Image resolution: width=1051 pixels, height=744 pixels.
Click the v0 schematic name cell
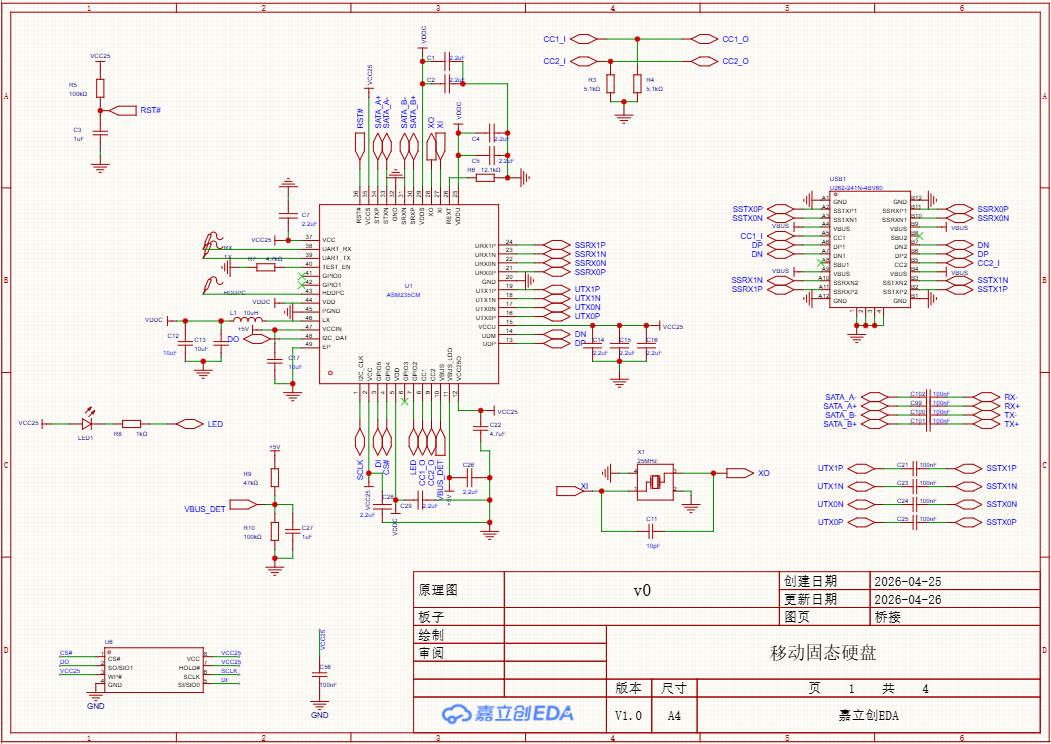click(x=642, y=590)
